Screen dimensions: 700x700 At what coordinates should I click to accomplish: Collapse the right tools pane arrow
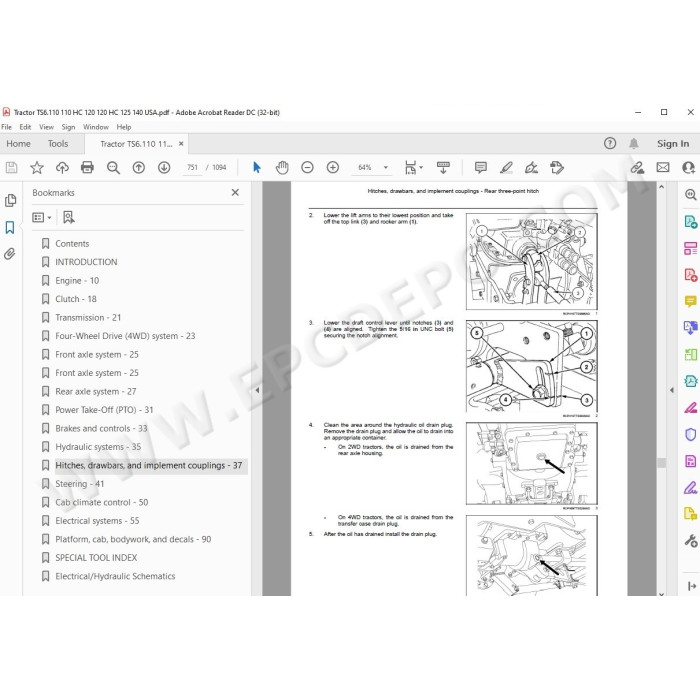click(672, 390)
